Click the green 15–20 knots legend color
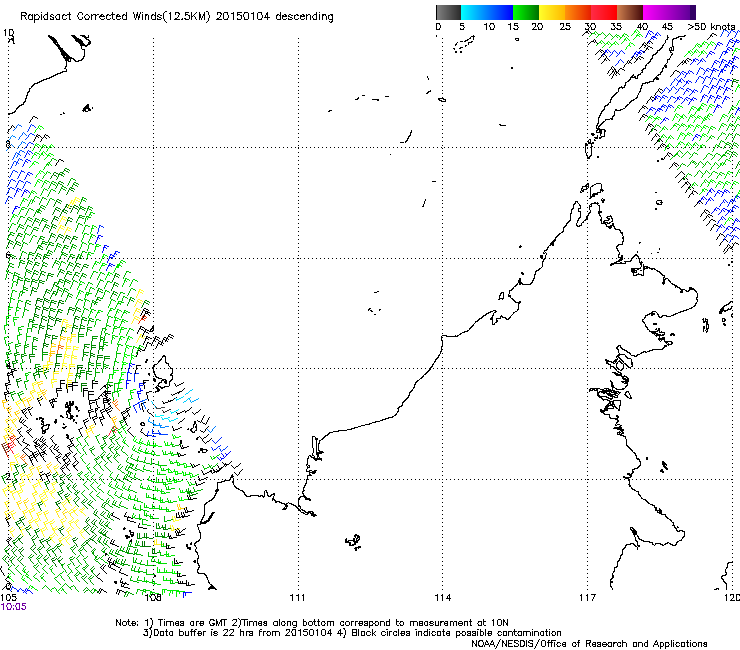Screen dimensions: 740x650 tap(526, 12)
